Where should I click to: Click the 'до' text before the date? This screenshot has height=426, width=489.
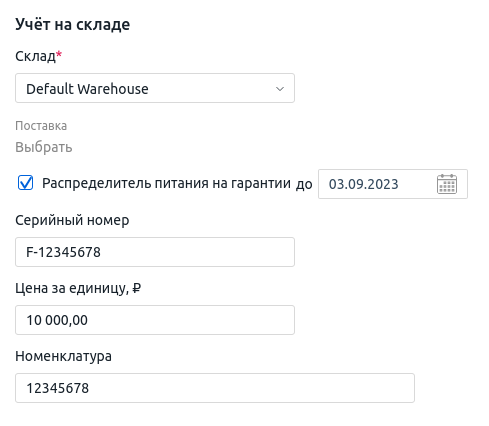[x=304, y=184]
